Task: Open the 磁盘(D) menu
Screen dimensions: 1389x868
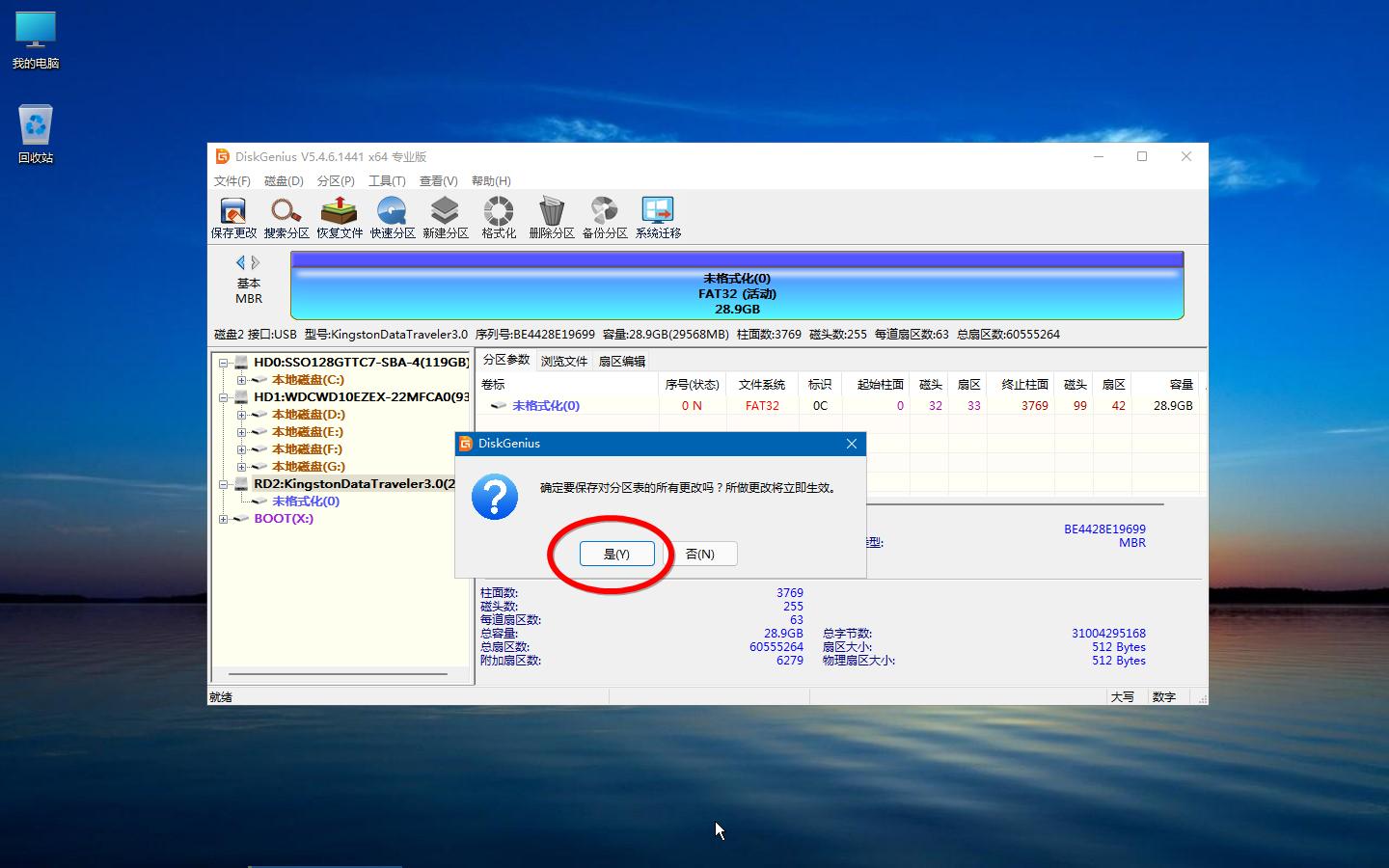Action: pyautogui.click(x=284, y=181)
